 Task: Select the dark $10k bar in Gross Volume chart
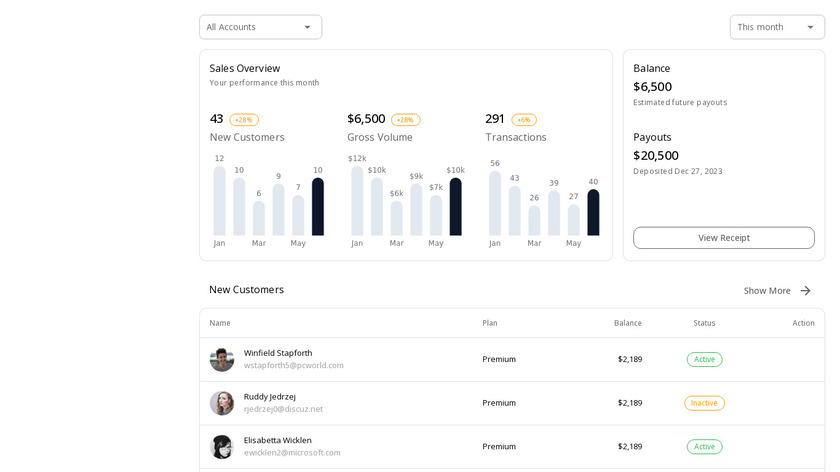[x=455, y=207]
